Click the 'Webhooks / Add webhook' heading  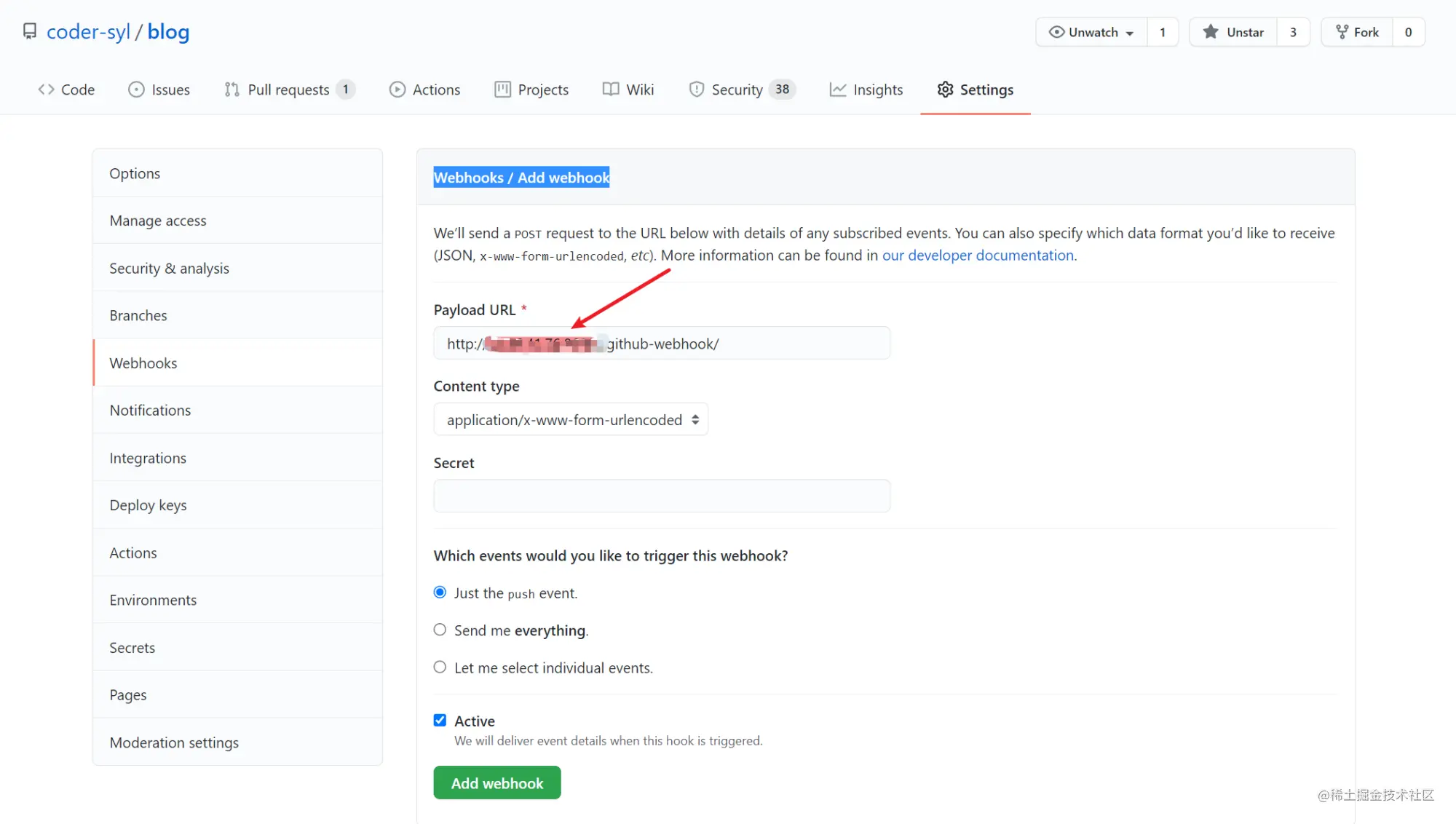click(521, 177)
